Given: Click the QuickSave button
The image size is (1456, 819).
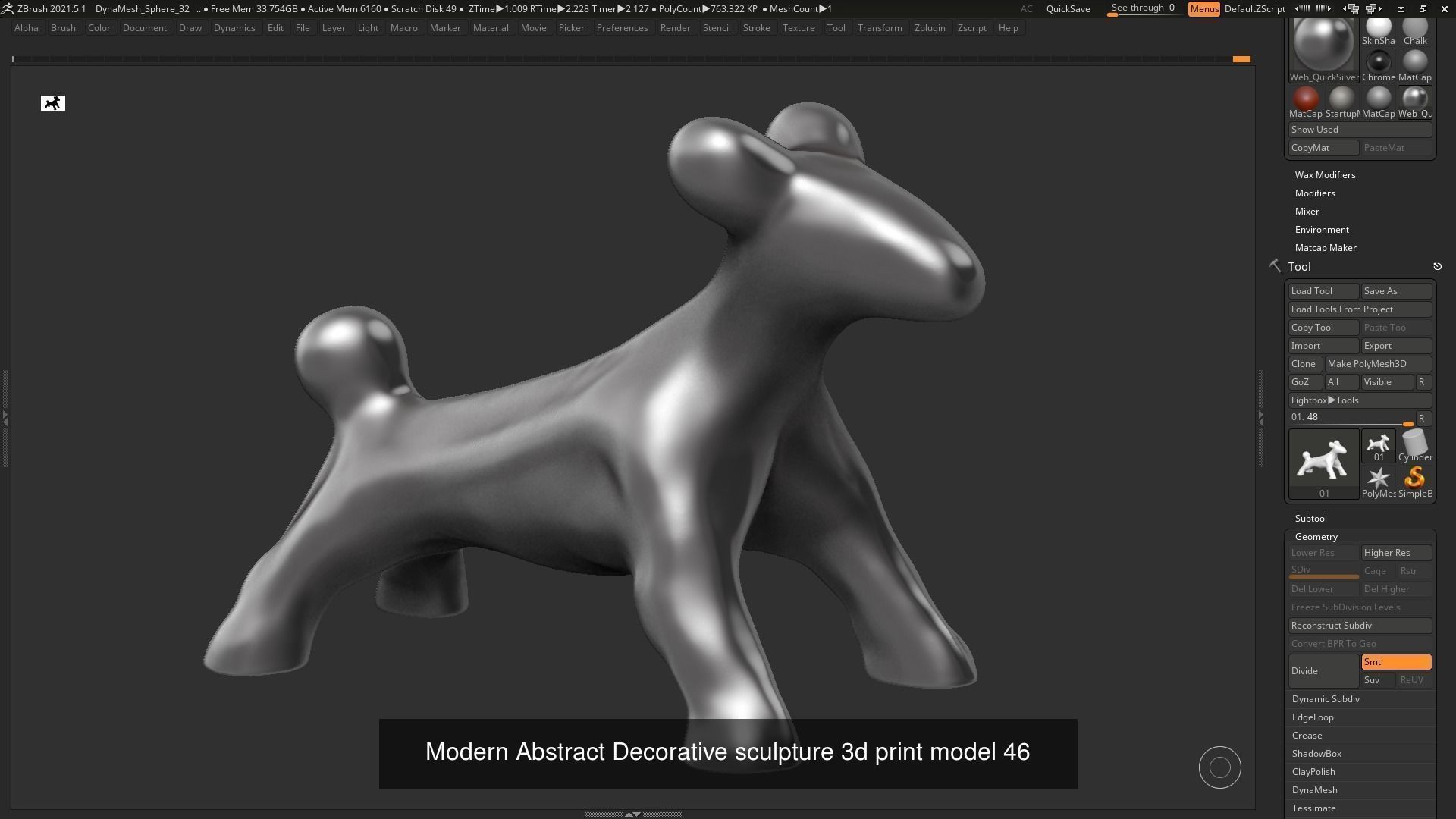Looking at the screenshot, I should click(x=1068, y=9).
